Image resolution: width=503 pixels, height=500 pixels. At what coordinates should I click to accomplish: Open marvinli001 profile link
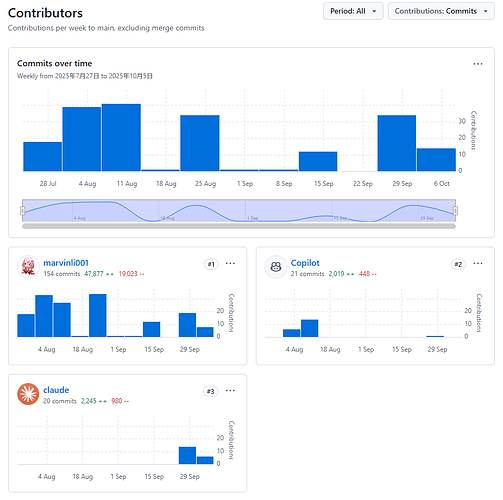66,263
